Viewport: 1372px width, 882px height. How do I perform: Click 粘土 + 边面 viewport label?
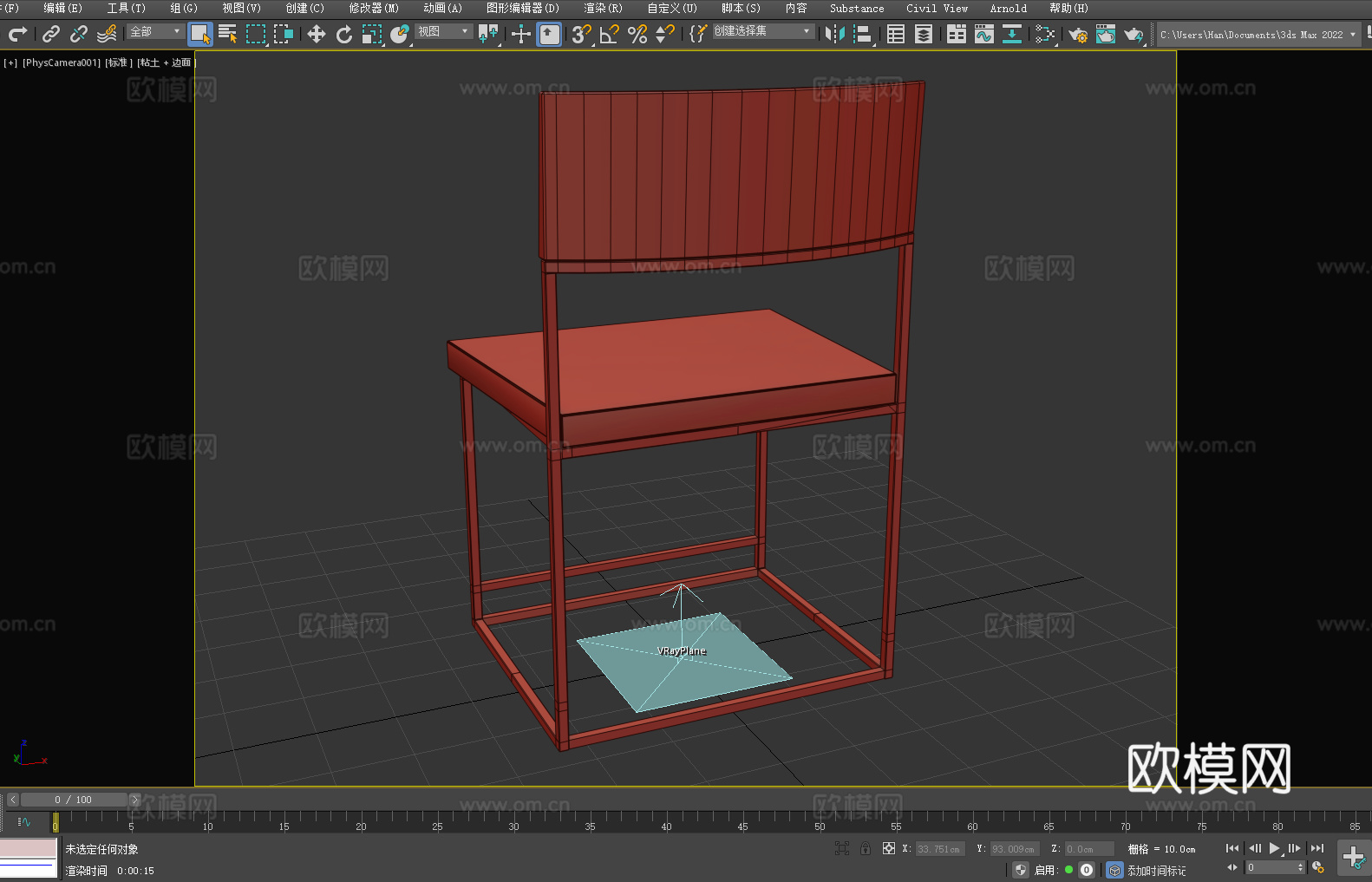tap(166, 62)
